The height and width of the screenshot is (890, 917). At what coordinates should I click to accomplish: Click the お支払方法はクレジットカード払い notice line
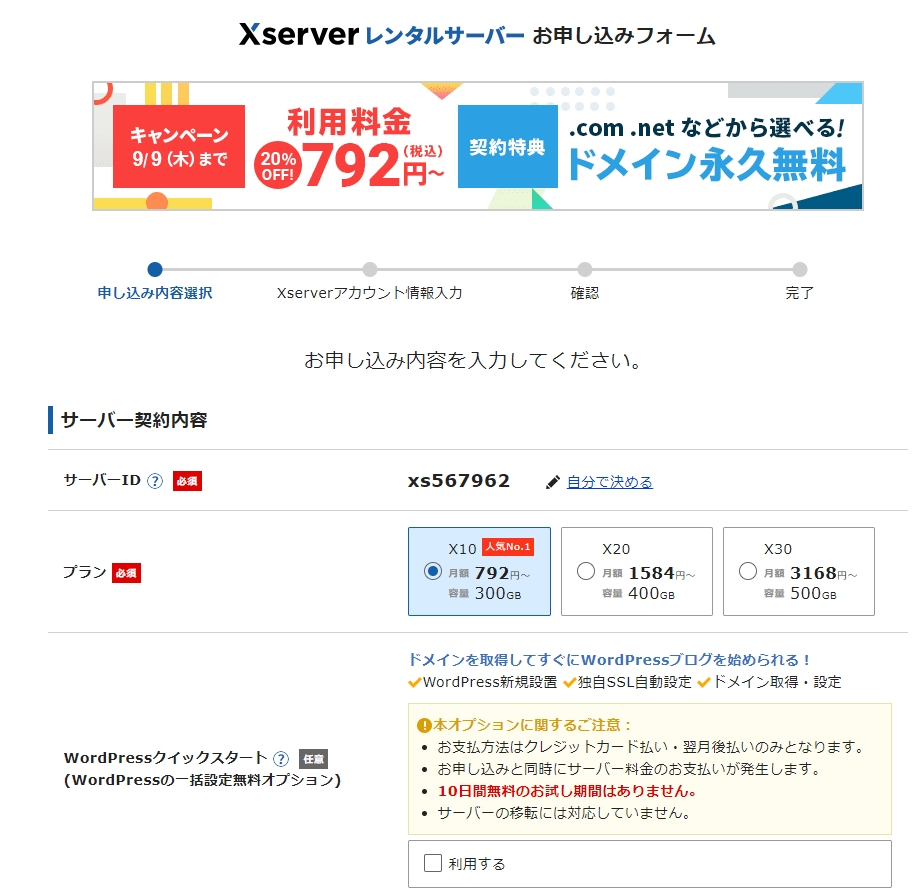click(x=651, y=747)
